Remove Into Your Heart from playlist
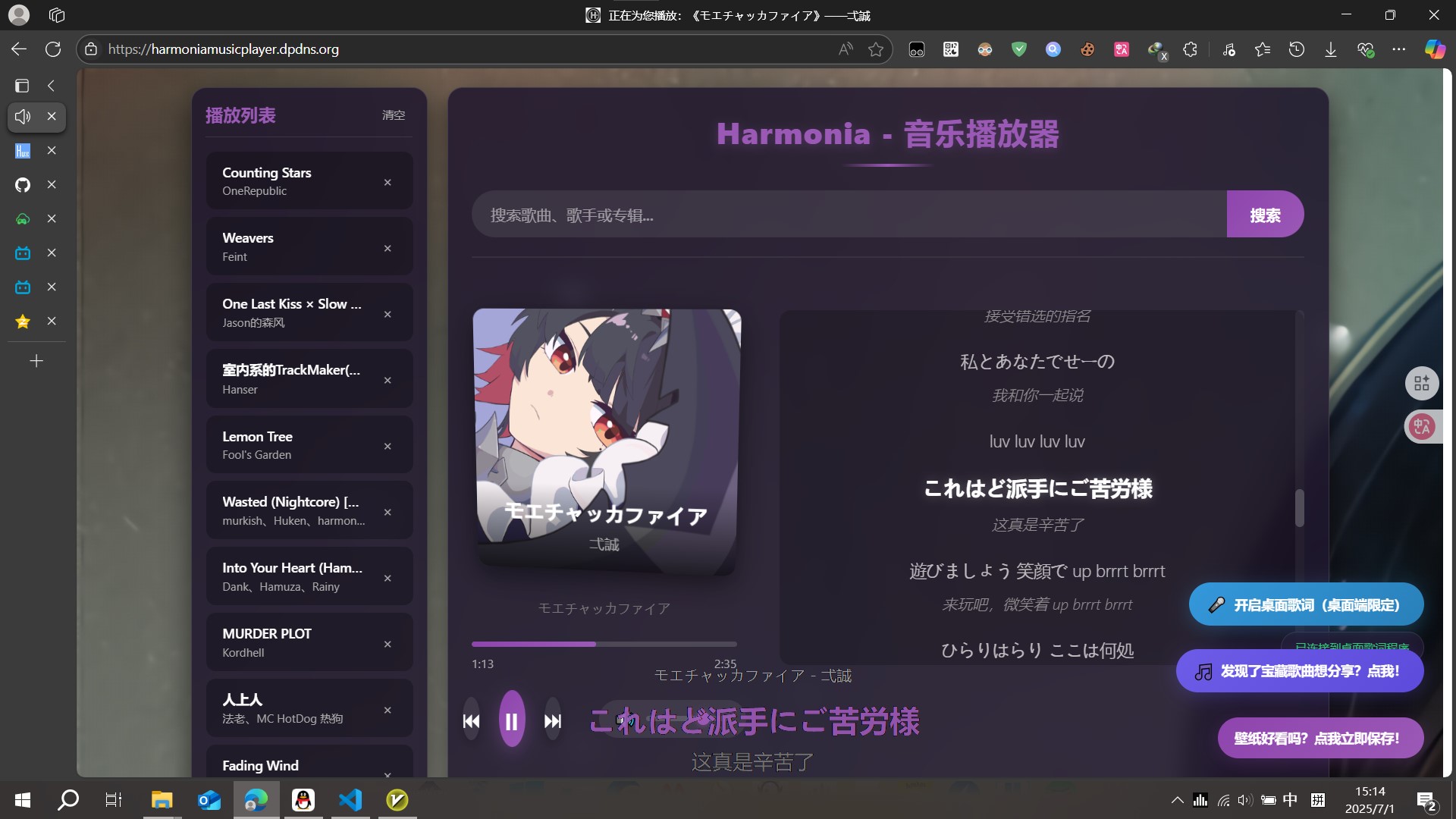The width and height of the screenshot is (1456, 819). [388, 578]
